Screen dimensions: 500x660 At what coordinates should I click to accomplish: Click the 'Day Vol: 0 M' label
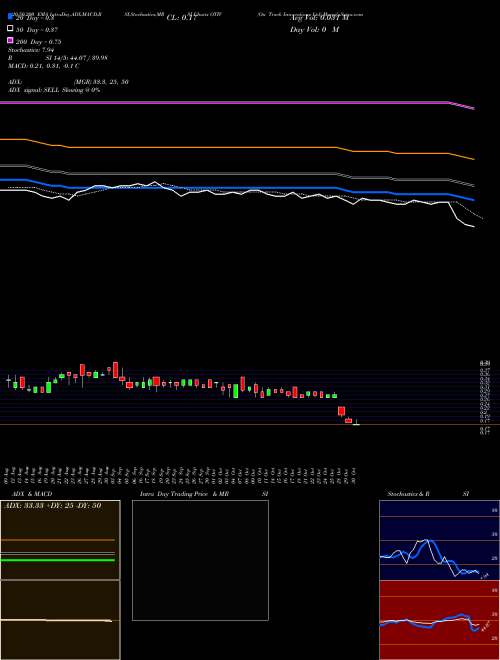[314, 29]
